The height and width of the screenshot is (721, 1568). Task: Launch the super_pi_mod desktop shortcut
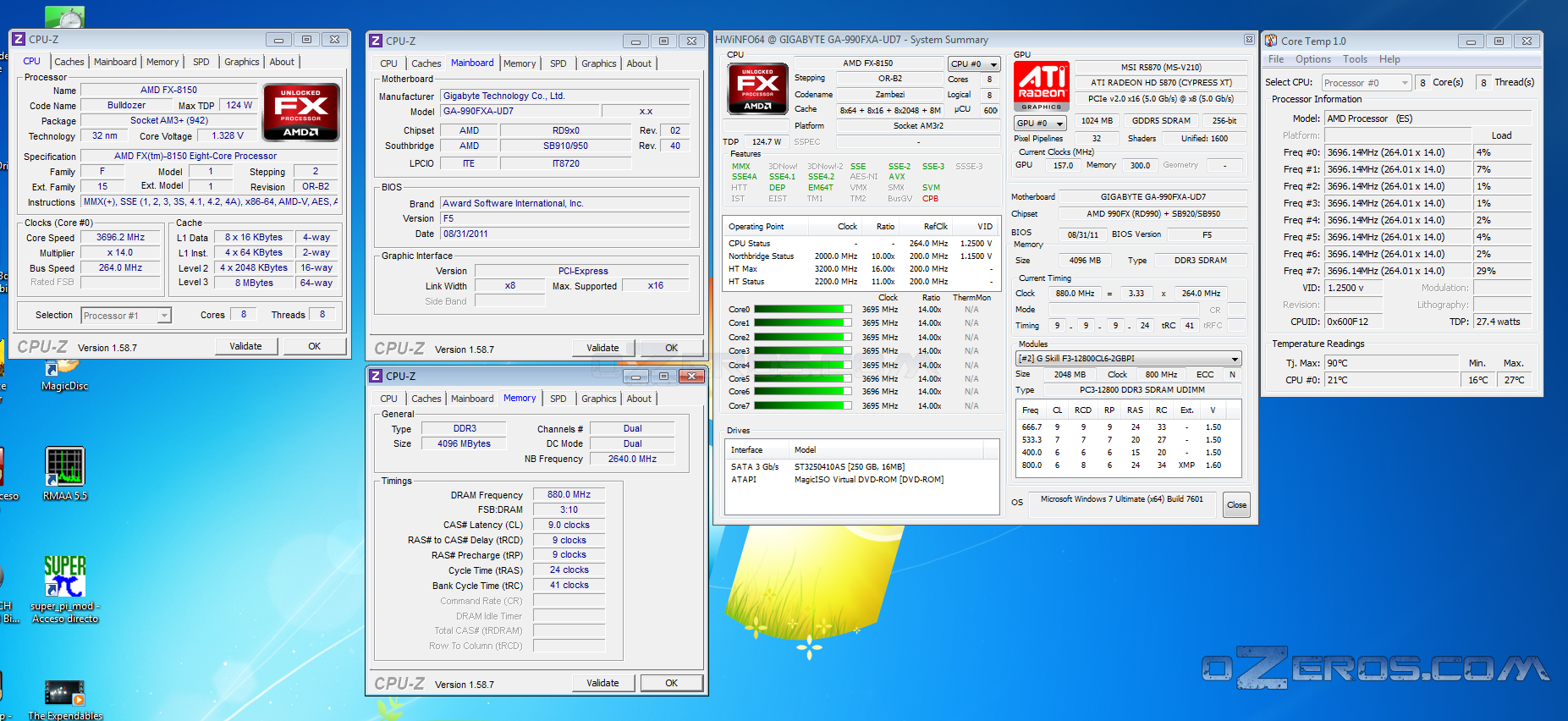65,590
